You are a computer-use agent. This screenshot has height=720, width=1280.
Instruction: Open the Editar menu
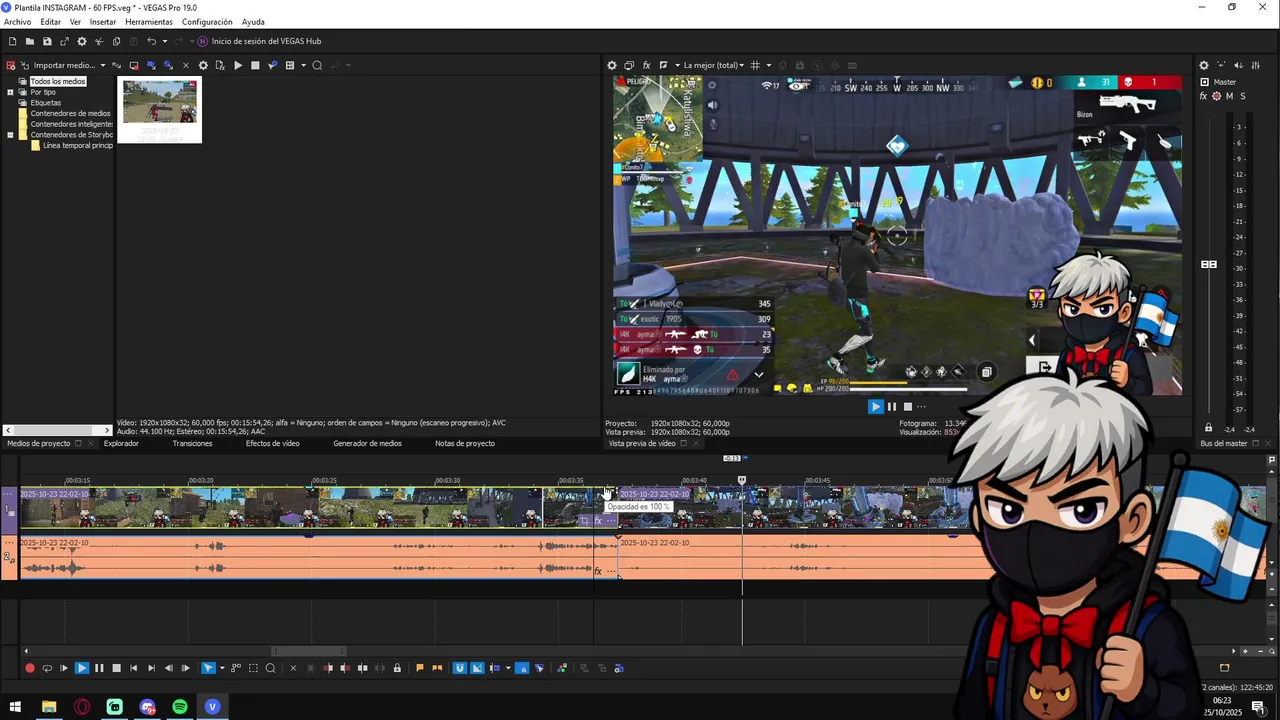click(50, 22)
